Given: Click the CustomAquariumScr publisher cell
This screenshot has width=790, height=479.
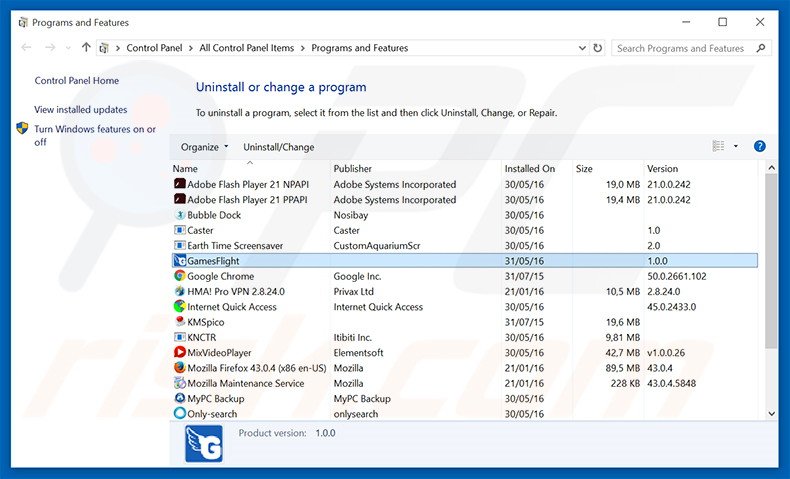Looking at the screenshot, I should pyautogui.click(x=377, y=245).
